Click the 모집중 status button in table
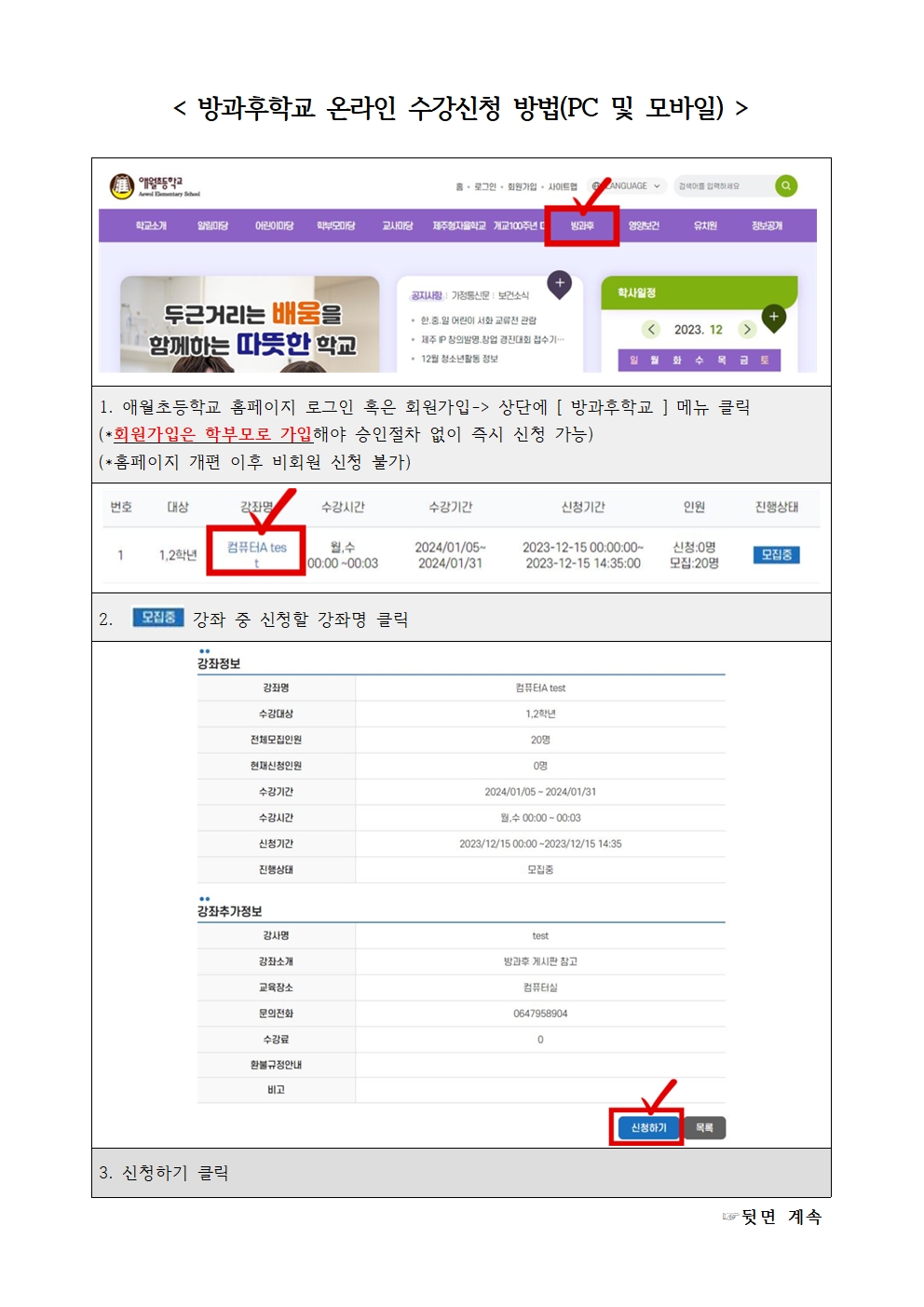 pyautogui.click(x=776, y=555)
